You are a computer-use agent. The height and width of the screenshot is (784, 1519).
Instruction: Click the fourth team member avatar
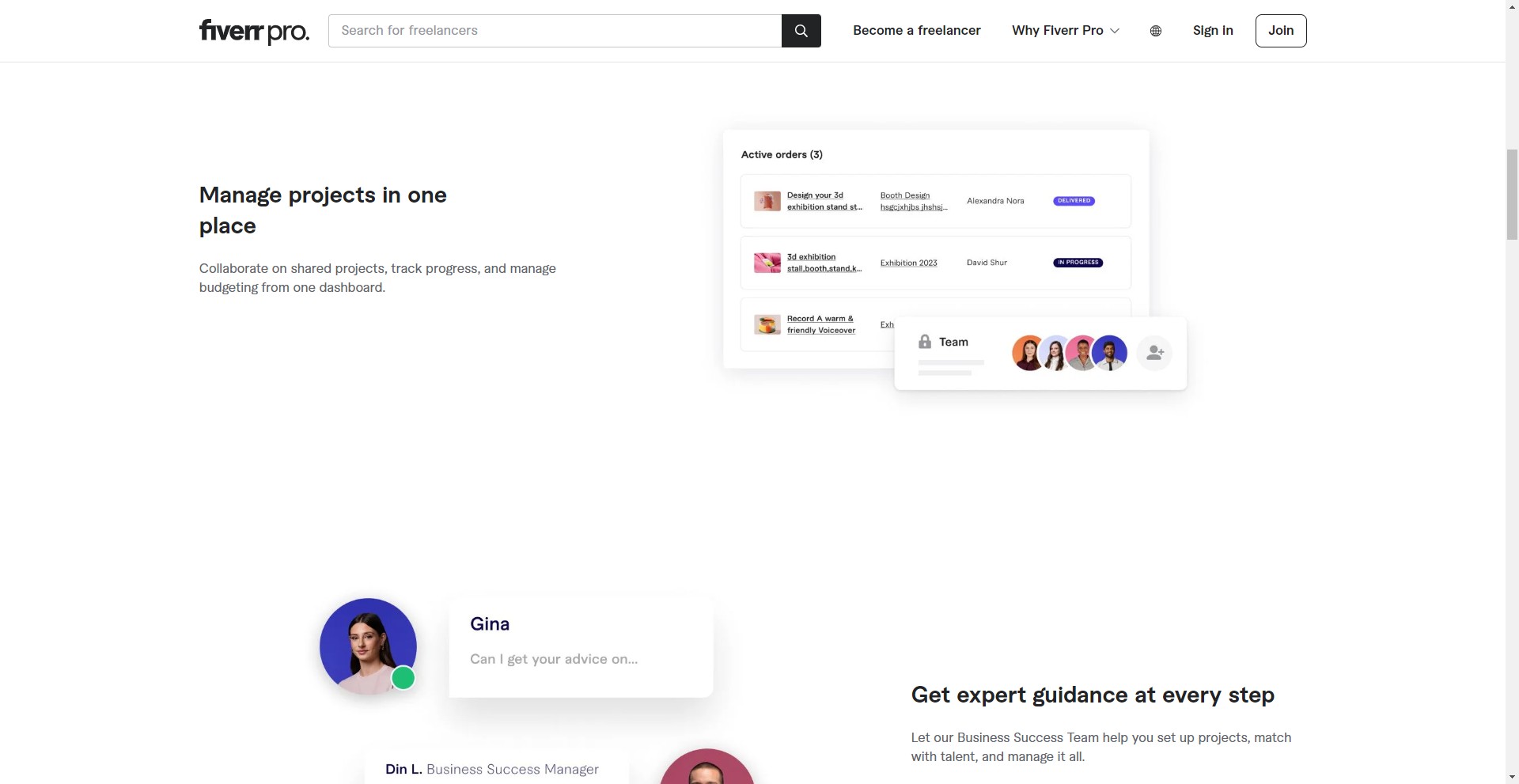(x=1110, y=353)
